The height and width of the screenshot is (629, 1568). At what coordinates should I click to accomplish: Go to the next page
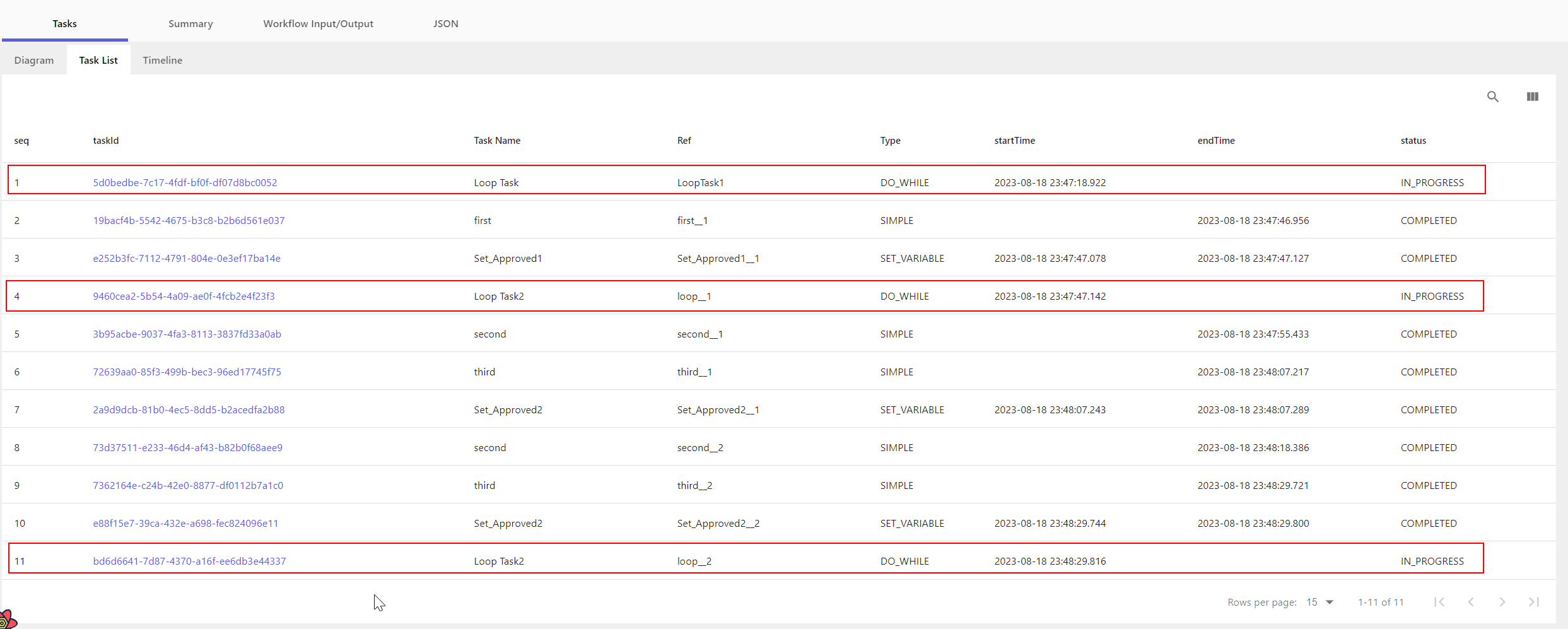coord(1502,602)
